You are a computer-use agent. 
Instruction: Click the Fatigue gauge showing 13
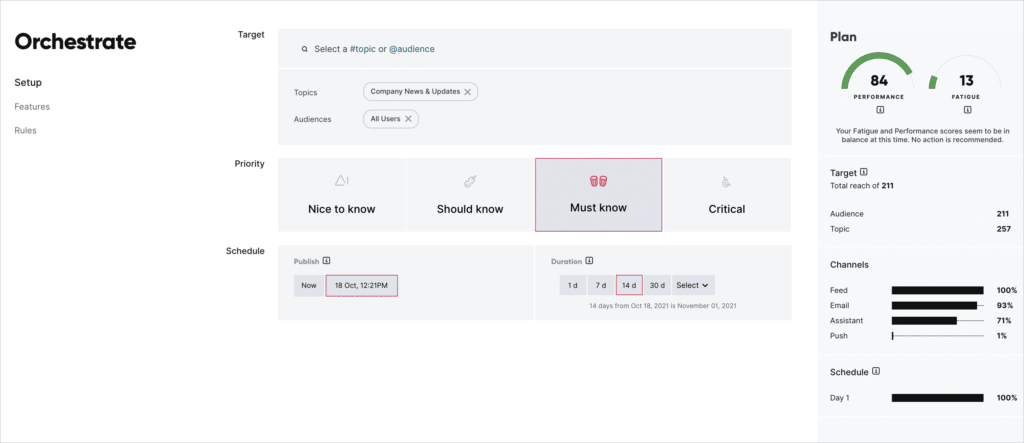pyautogui.click(x=966, y=73)
